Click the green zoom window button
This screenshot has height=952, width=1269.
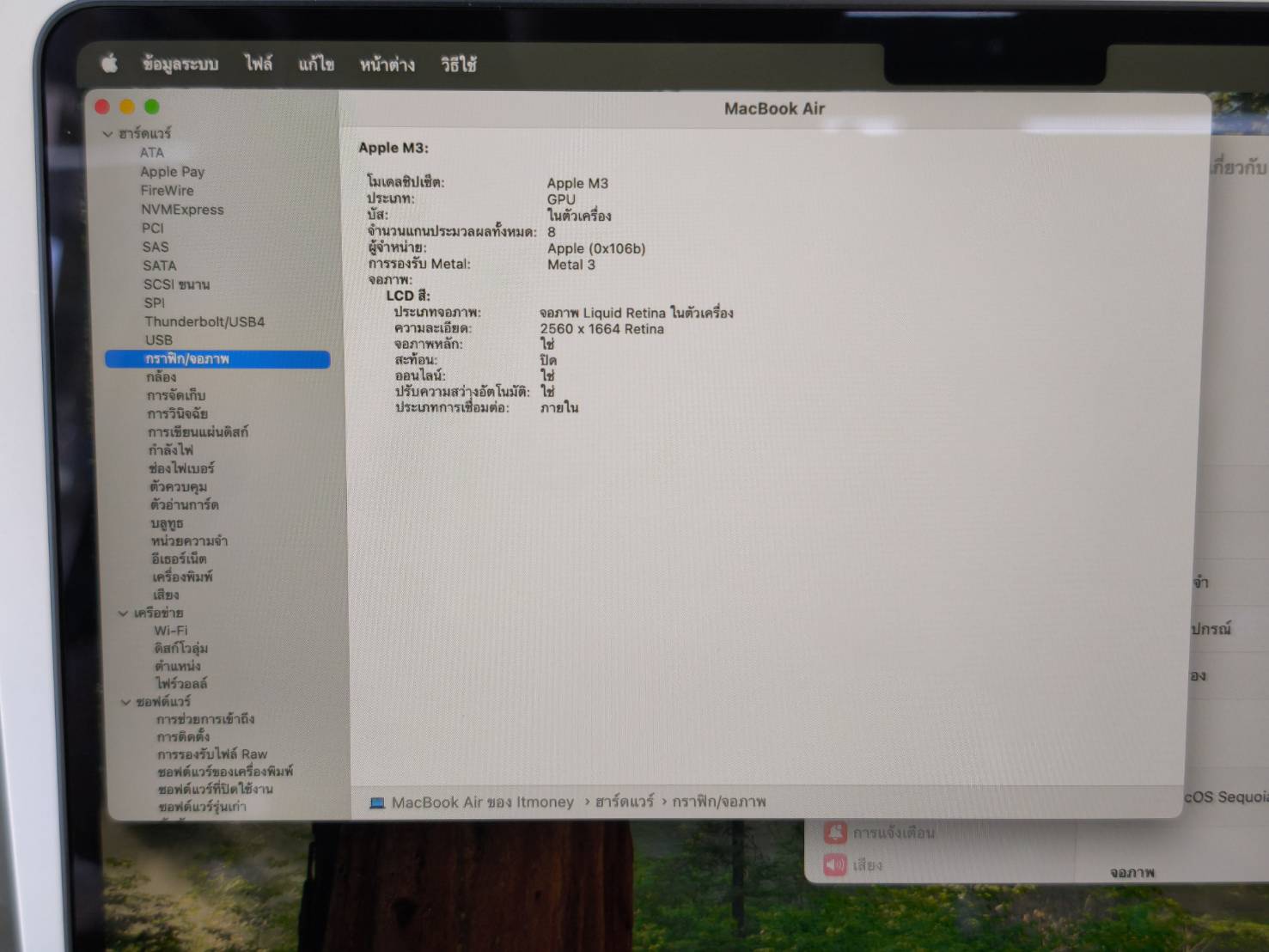(x=152, y=107)
